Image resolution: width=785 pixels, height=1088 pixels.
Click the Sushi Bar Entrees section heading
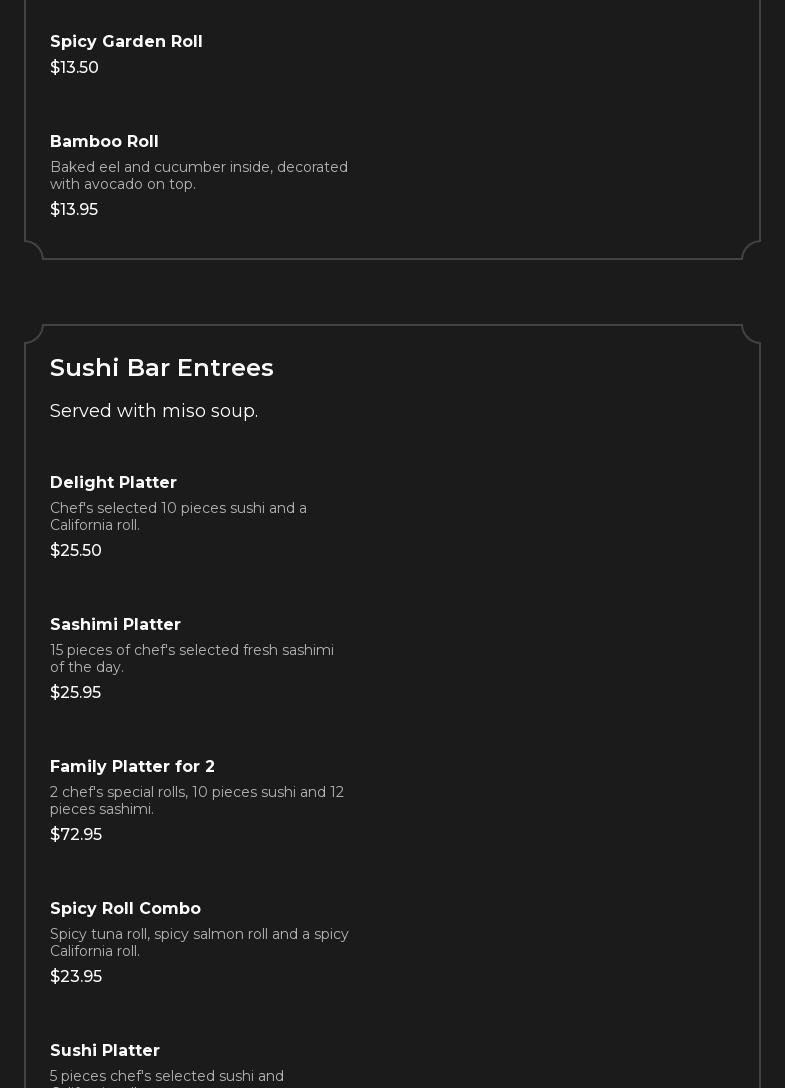[161, 367]
